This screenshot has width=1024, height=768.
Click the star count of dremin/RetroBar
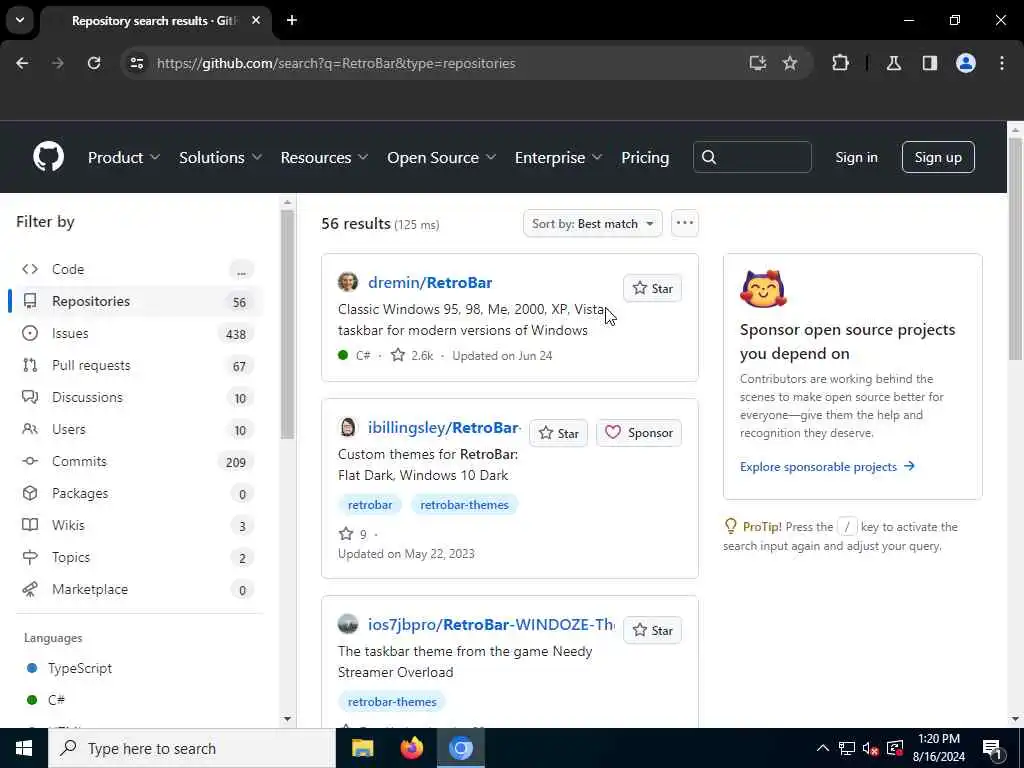tap(412, 355)
